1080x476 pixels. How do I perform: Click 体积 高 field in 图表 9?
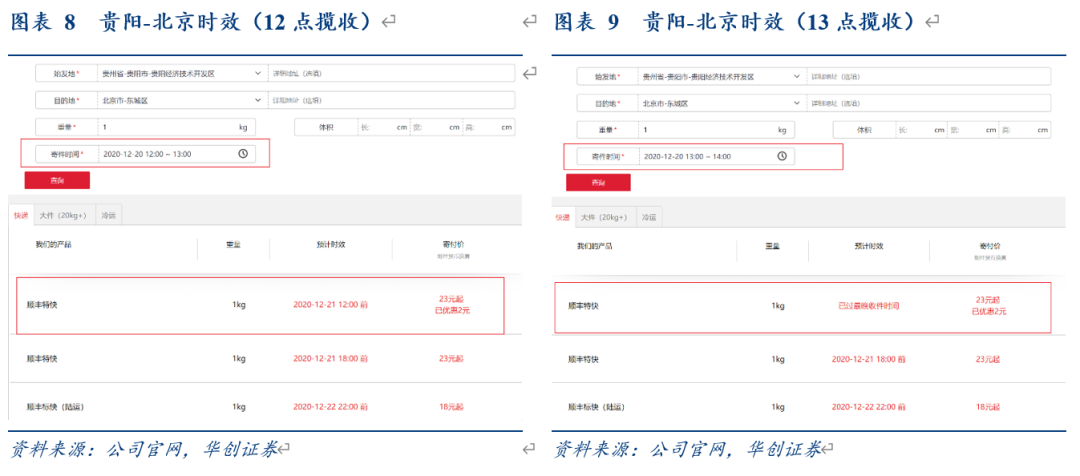click(x=1025, y=130)
